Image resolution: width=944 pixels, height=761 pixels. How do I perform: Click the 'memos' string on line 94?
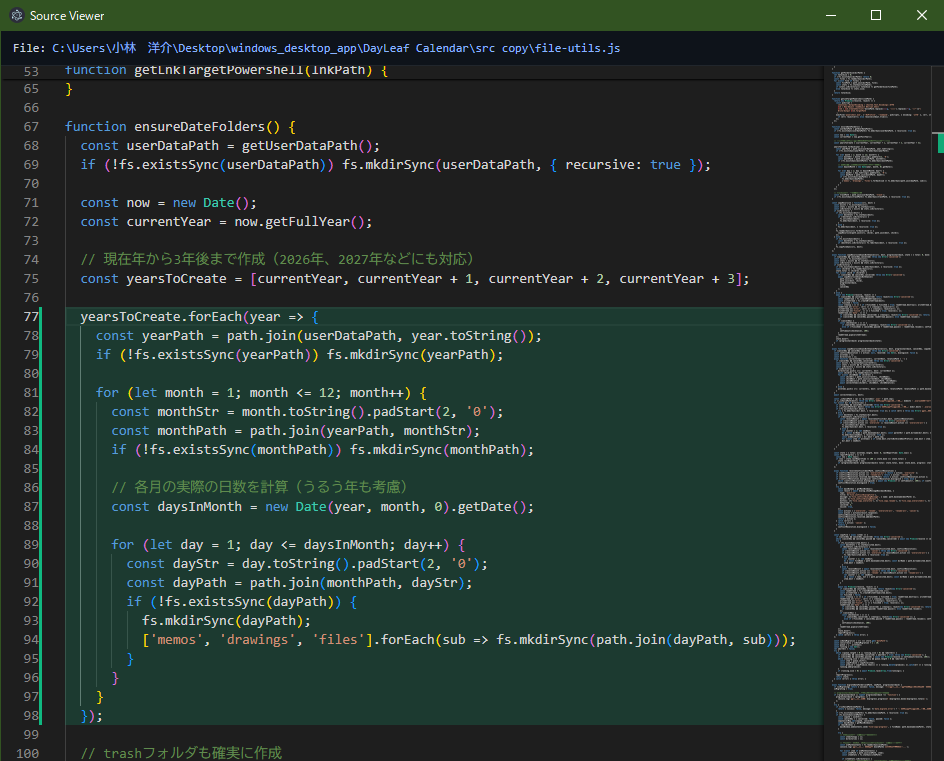tap(176, 639)
